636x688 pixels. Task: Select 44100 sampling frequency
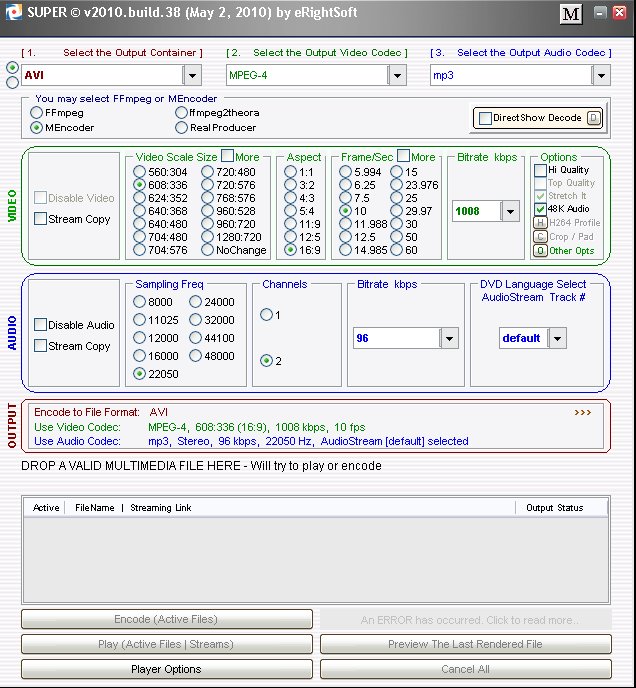(x=195, y=338)
